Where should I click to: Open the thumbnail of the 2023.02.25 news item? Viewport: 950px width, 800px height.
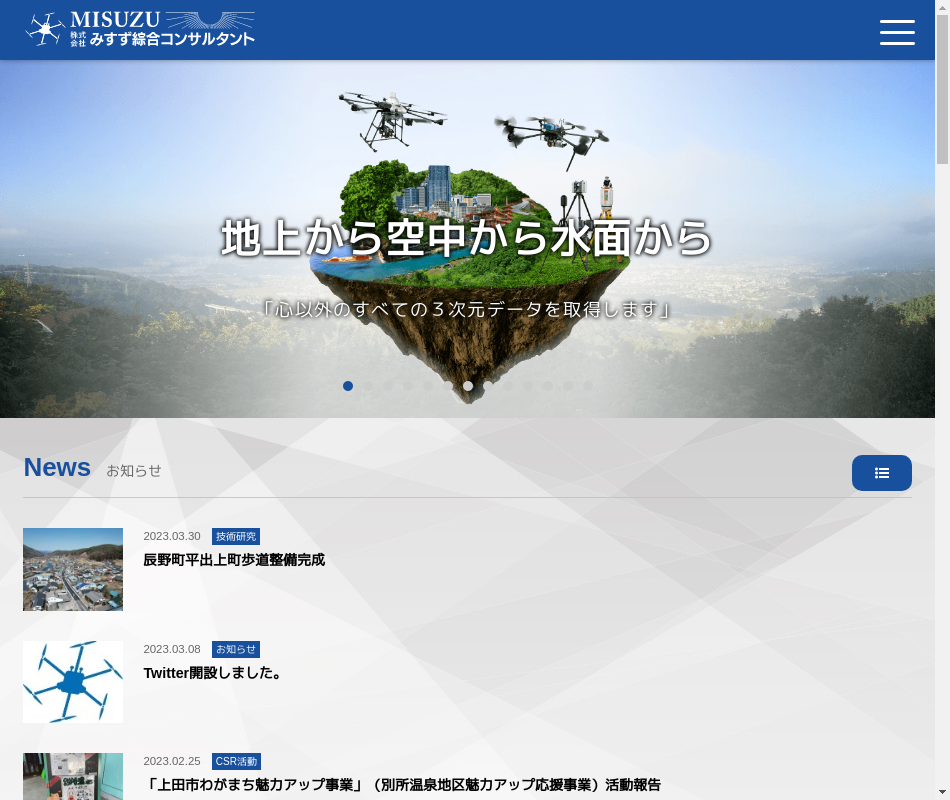tap(73, 777)
